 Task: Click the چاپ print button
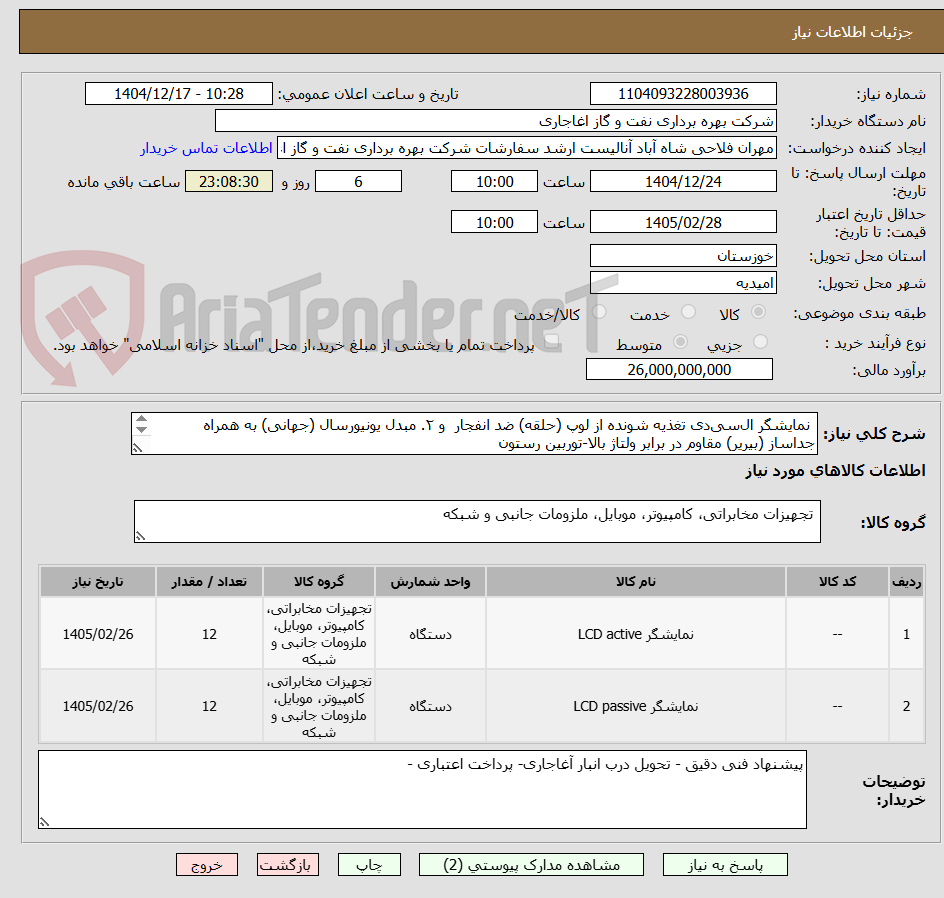click(369, 865)
